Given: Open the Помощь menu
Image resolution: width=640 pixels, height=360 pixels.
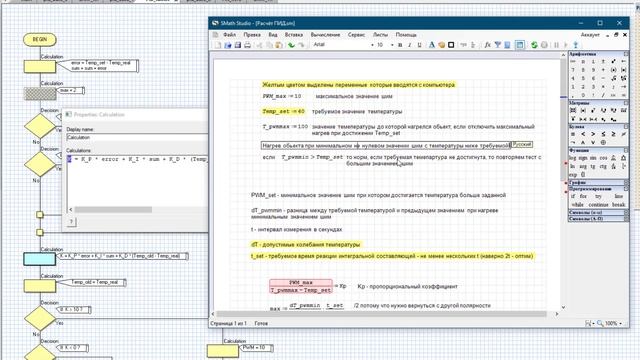Looking at the screenshot, I should click(x=406, y=35).
